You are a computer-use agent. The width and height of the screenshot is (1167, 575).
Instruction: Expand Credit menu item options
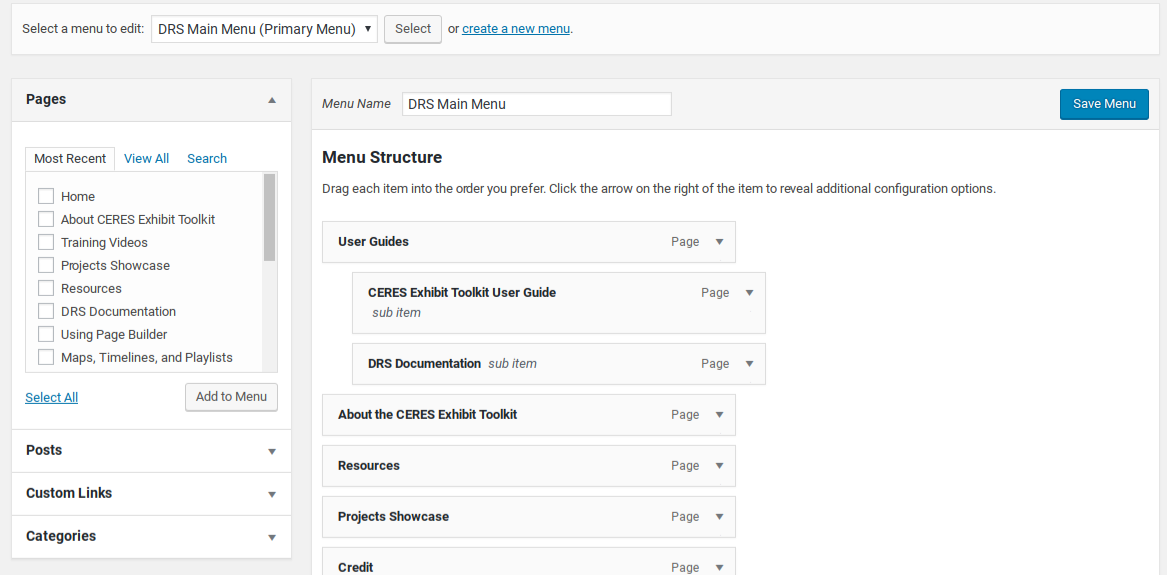(719, 568)
